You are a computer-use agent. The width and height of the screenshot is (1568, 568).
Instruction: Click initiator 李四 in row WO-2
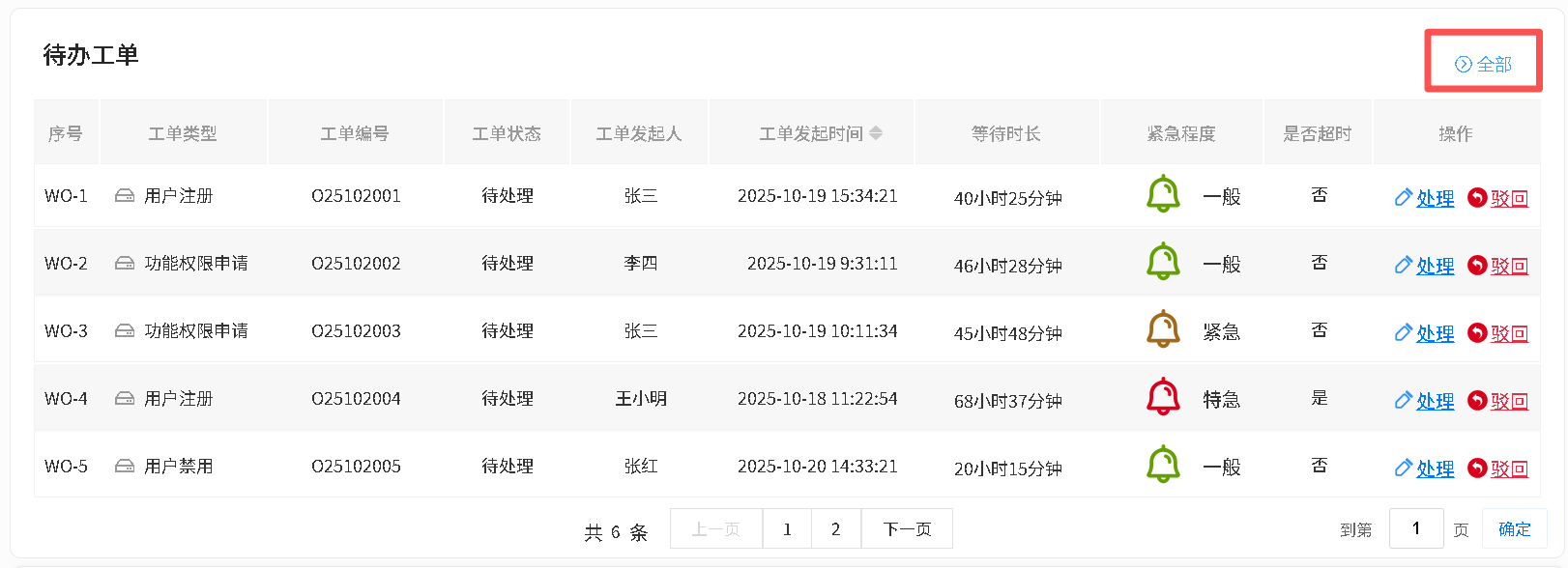(641, 264)
